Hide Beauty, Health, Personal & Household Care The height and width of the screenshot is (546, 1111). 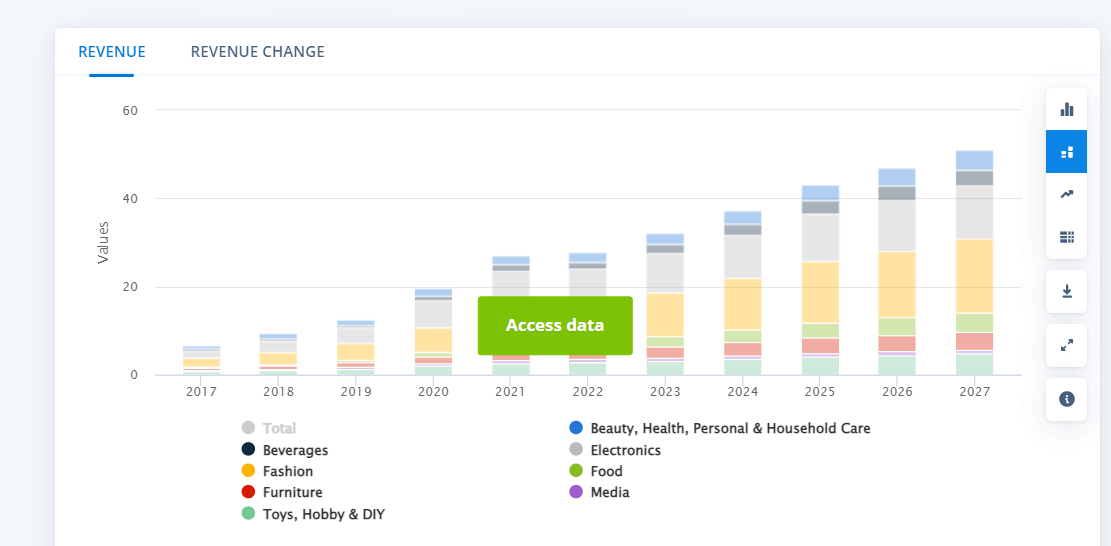click(x=729, y=428)
